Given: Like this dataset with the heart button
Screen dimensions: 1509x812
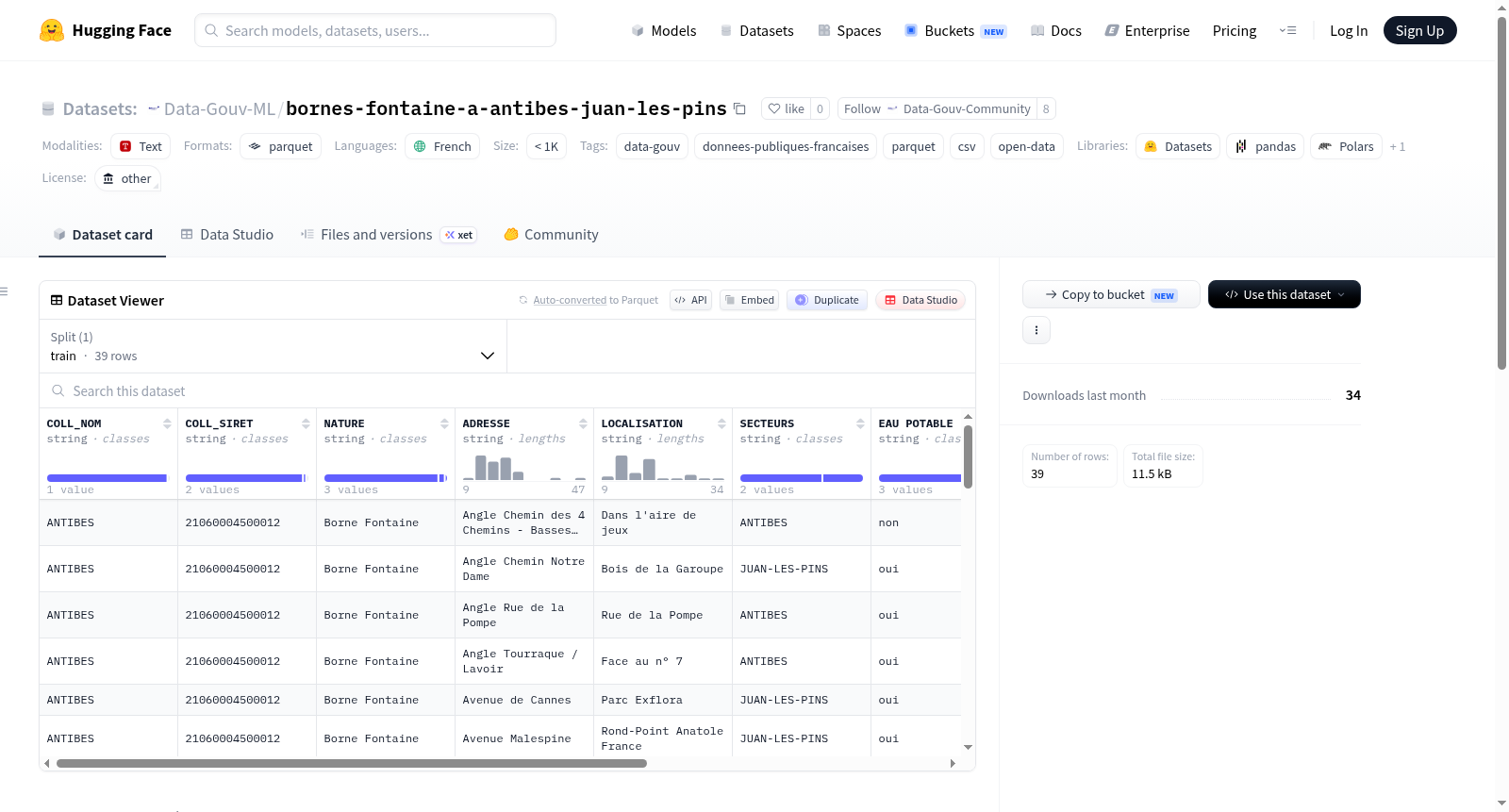Looking at the screenshot, I should [786, 108].
